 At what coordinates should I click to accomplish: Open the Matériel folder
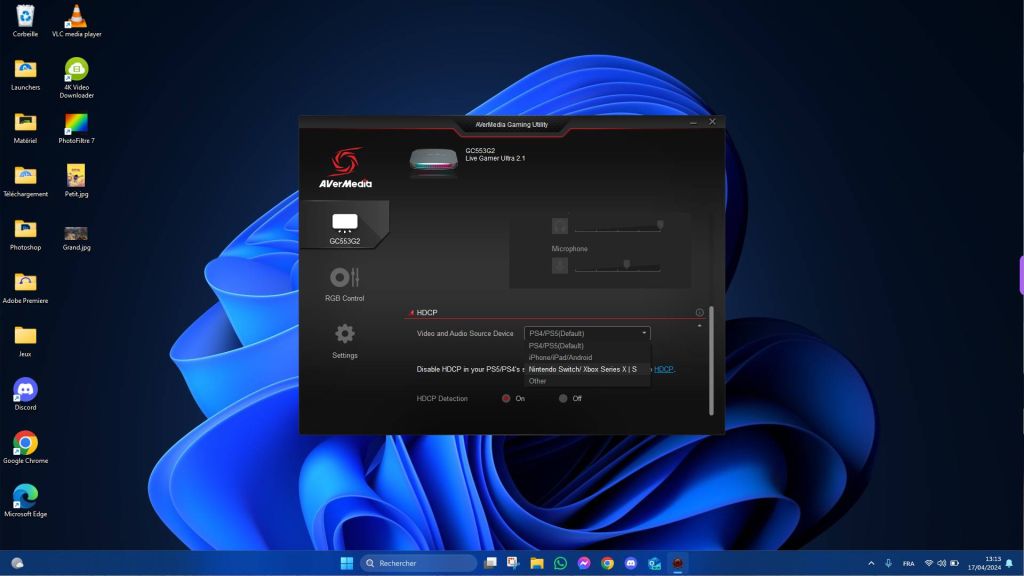click(x=25, y=128)
